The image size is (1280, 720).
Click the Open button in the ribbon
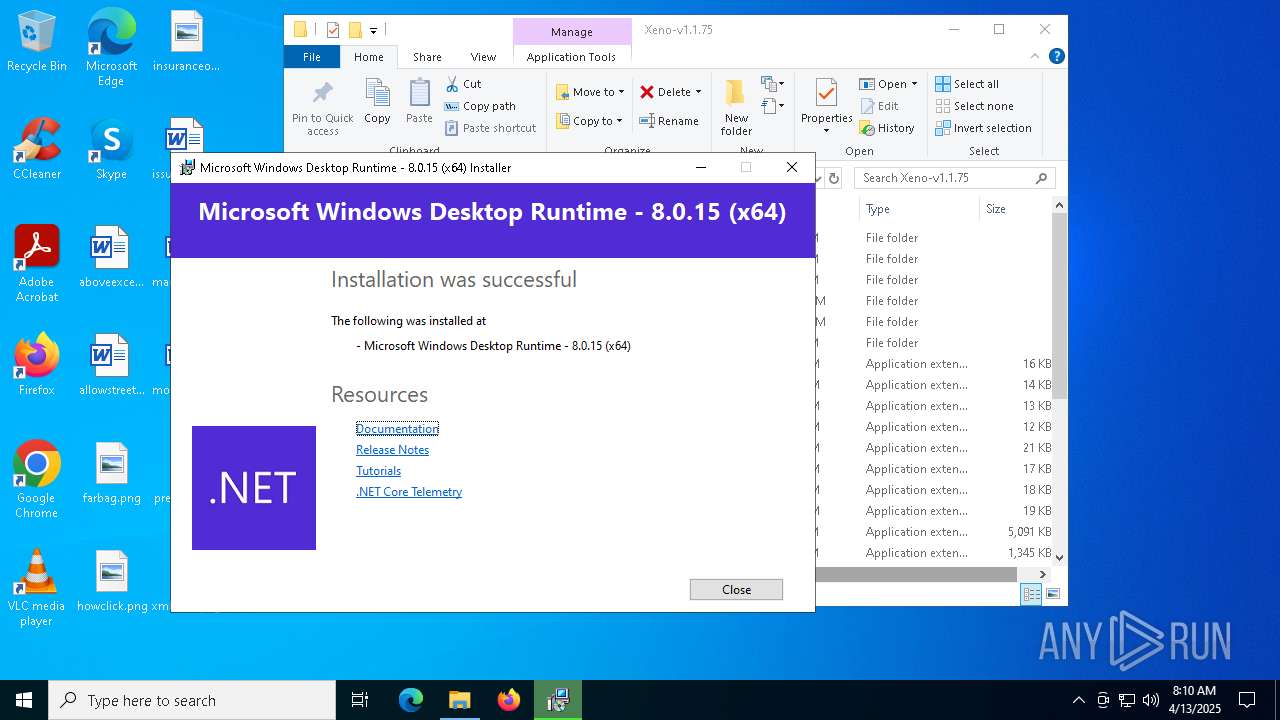click(x=883, y=84)
